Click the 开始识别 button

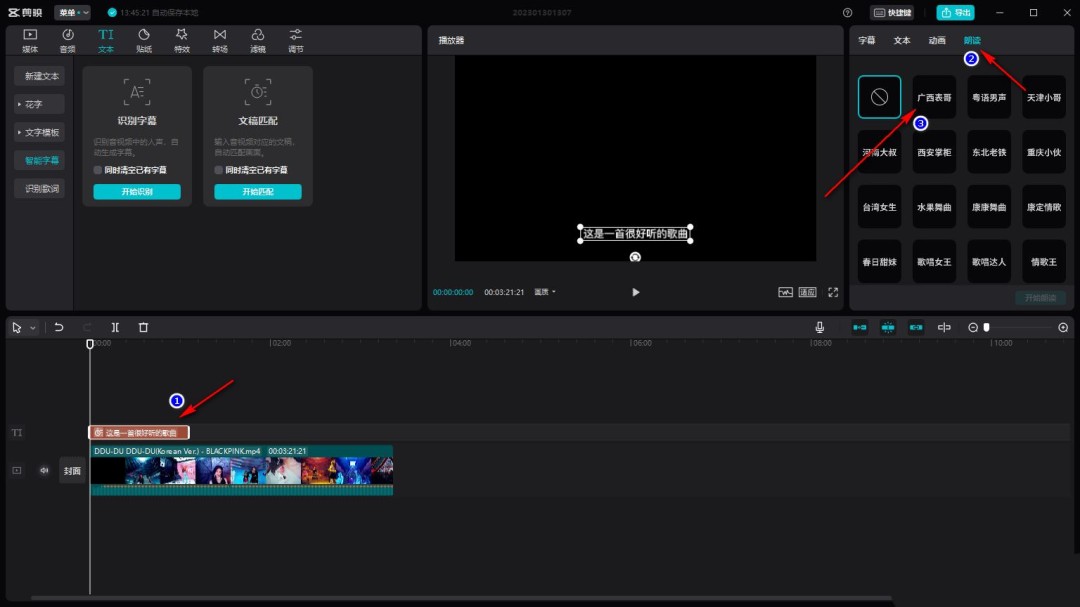click(x=136, y=191)
